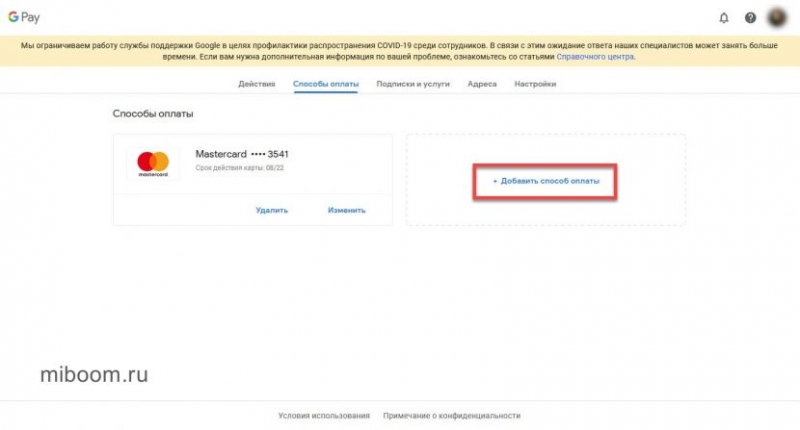Click Добавить способ оплаты
Screen dimensions: 800x430
tap(545, 181)
